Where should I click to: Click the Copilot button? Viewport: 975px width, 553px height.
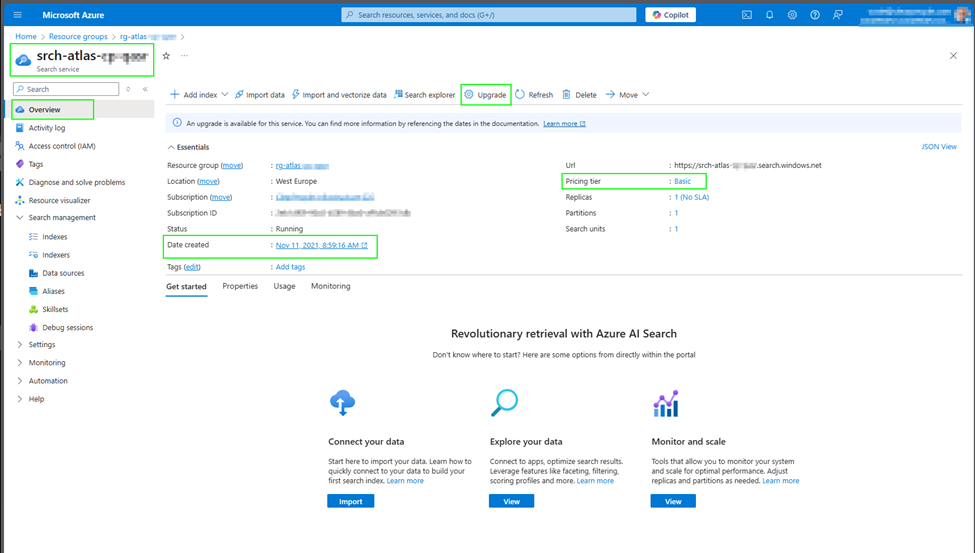pos(670,15)
